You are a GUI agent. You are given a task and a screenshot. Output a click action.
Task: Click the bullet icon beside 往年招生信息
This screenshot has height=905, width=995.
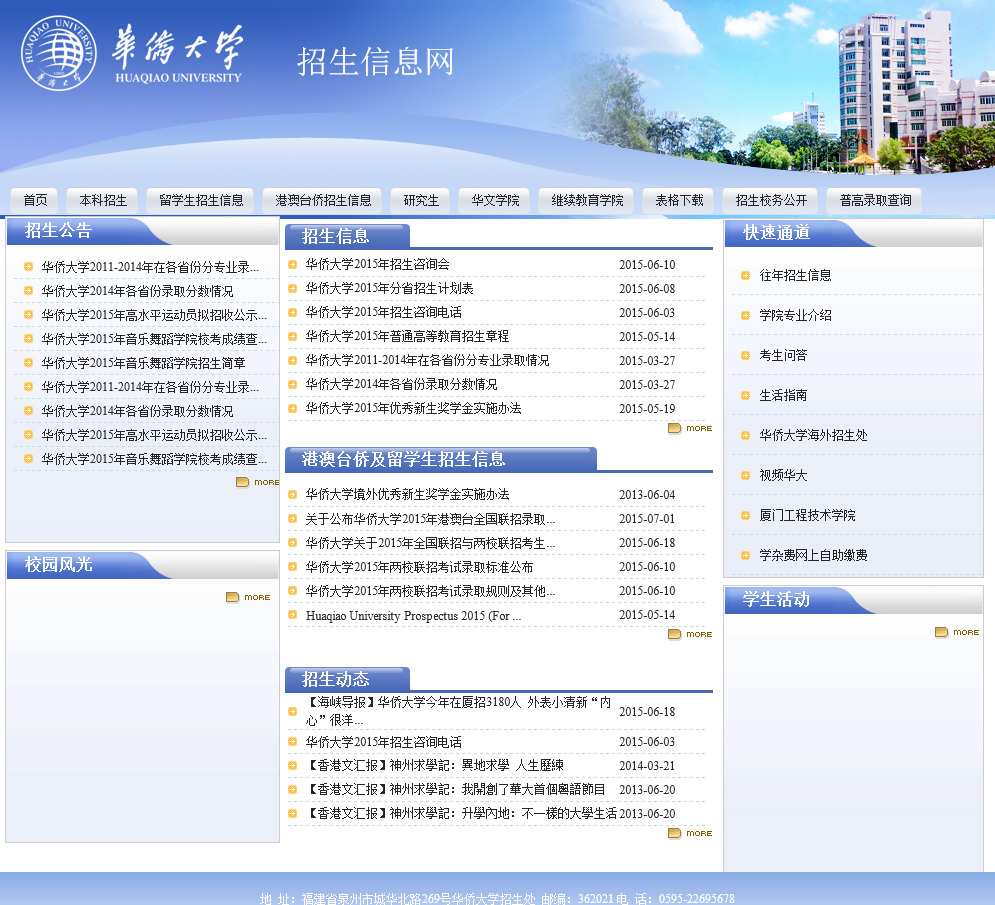pyautogui.click(x=746, y=275)
